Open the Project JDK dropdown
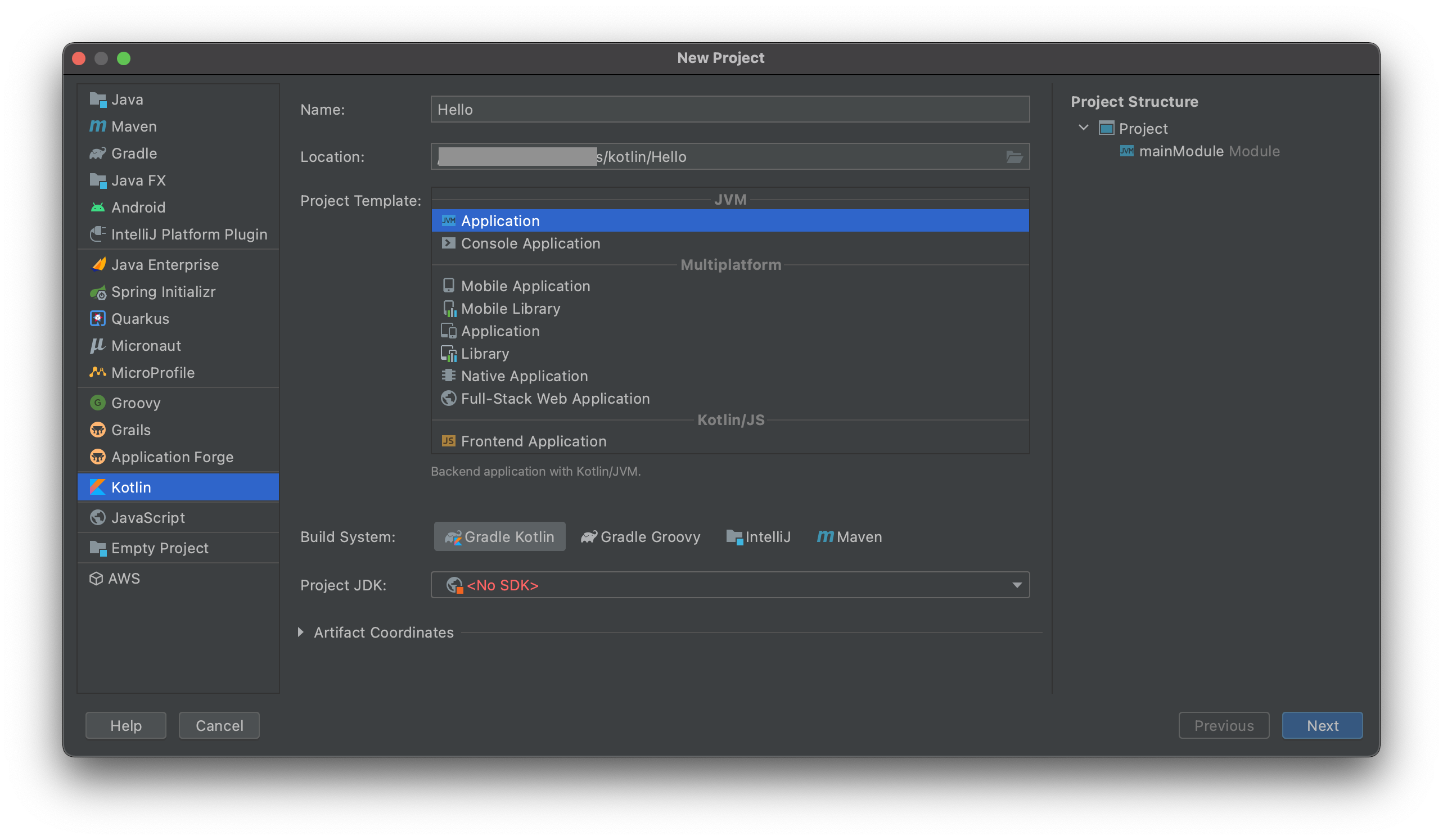This screenshot has height=840, width=1443. point(730,585)
